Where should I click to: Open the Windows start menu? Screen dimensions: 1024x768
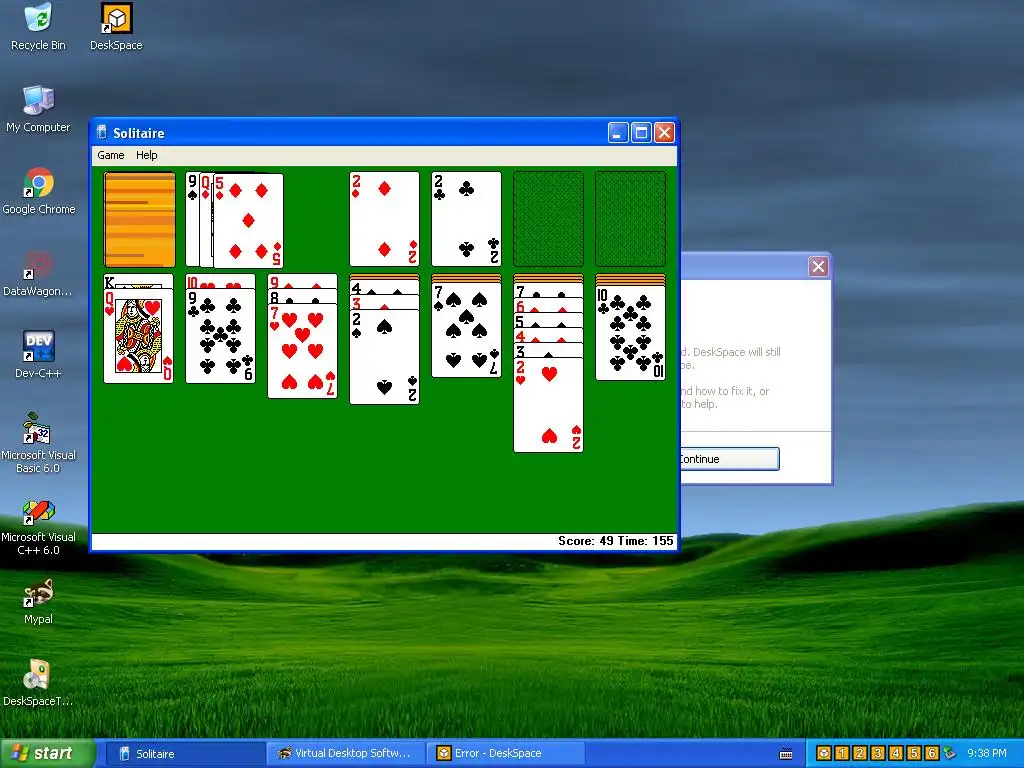(x=47, y=753)
